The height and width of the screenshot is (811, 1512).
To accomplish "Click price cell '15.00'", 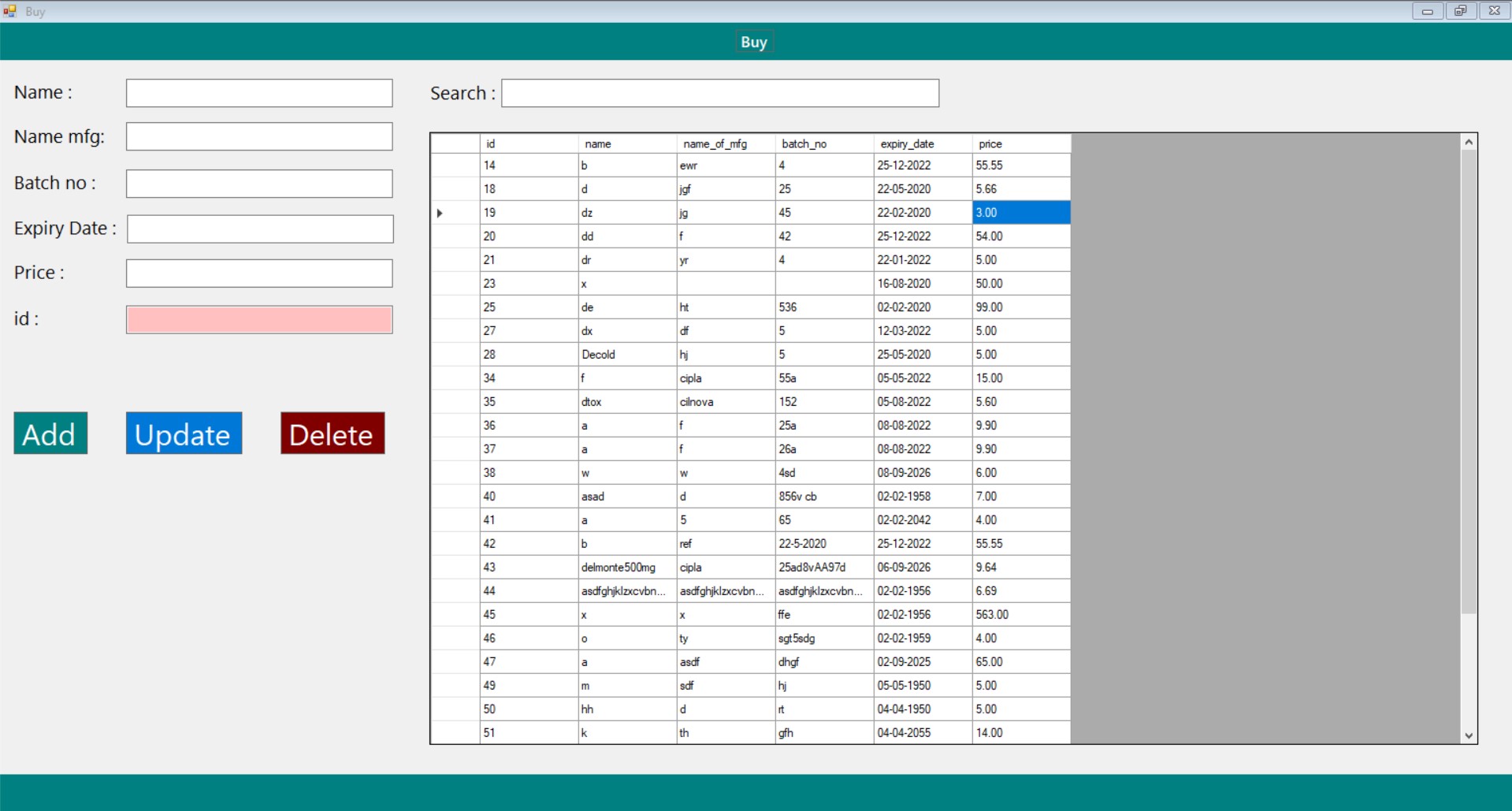I will (x=1021, y=378).
